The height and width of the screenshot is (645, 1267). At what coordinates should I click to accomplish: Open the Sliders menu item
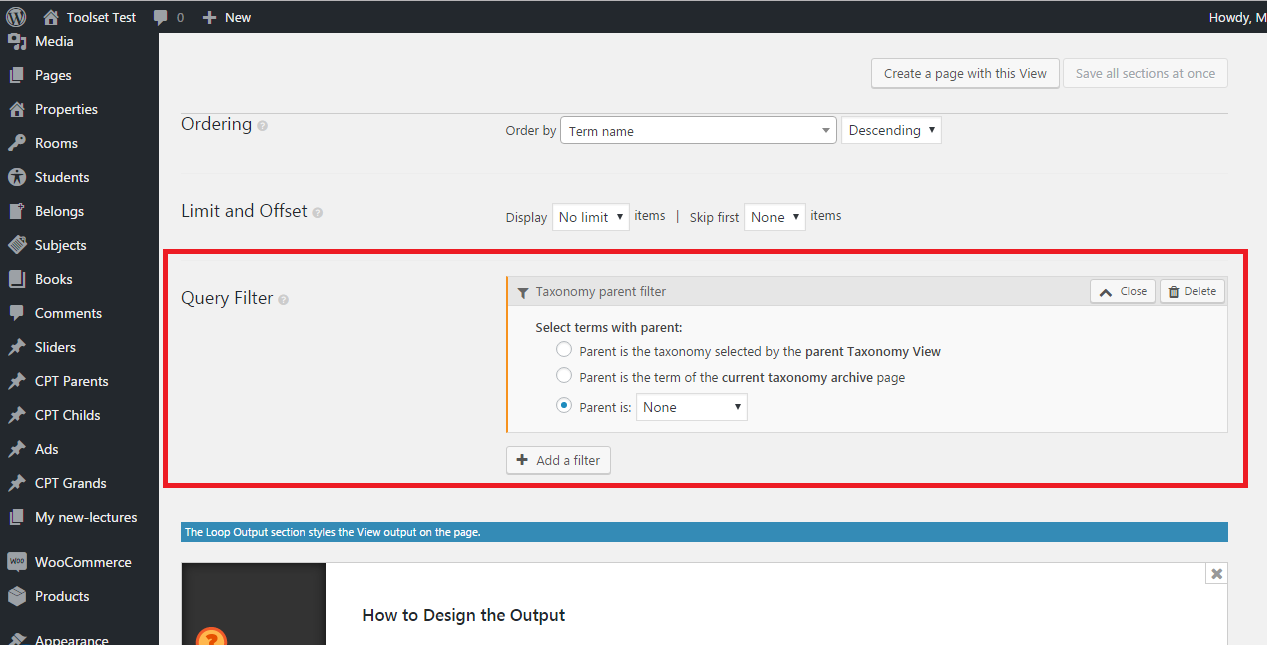54,347
